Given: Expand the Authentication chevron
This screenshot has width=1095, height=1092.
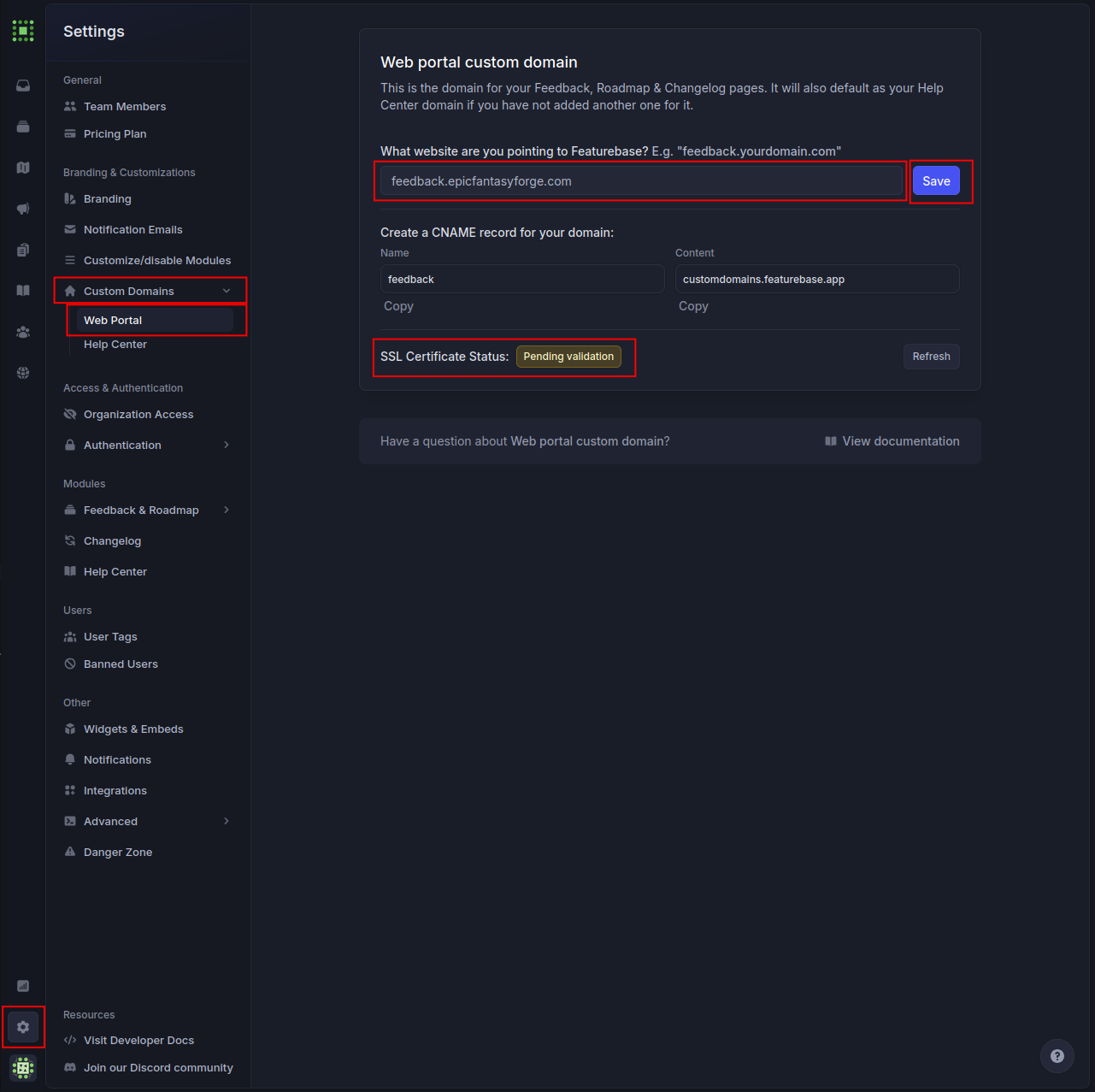Looking at the screenshot, I should coord(227,445).
